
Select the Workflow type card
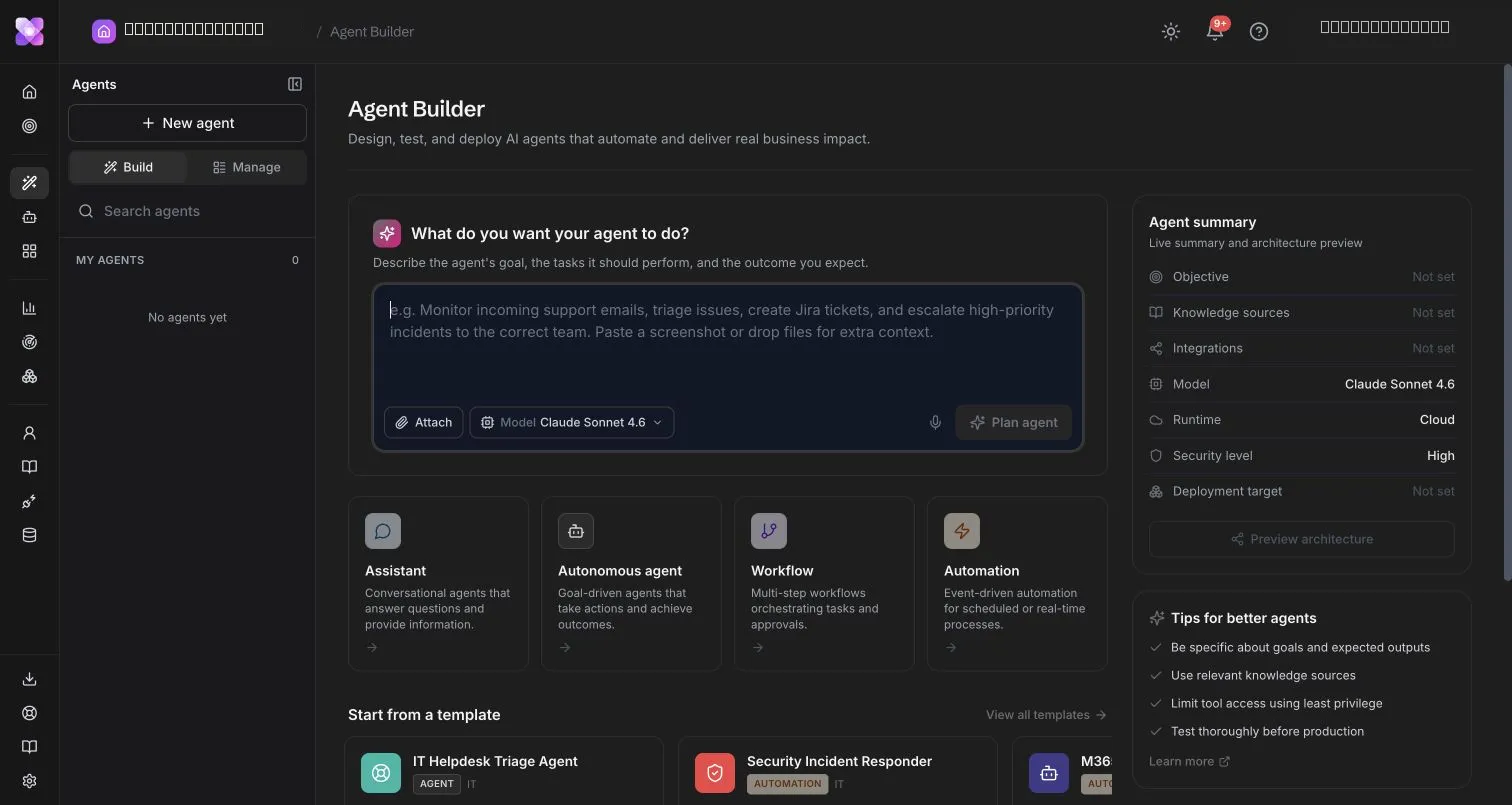click(824, 583)
